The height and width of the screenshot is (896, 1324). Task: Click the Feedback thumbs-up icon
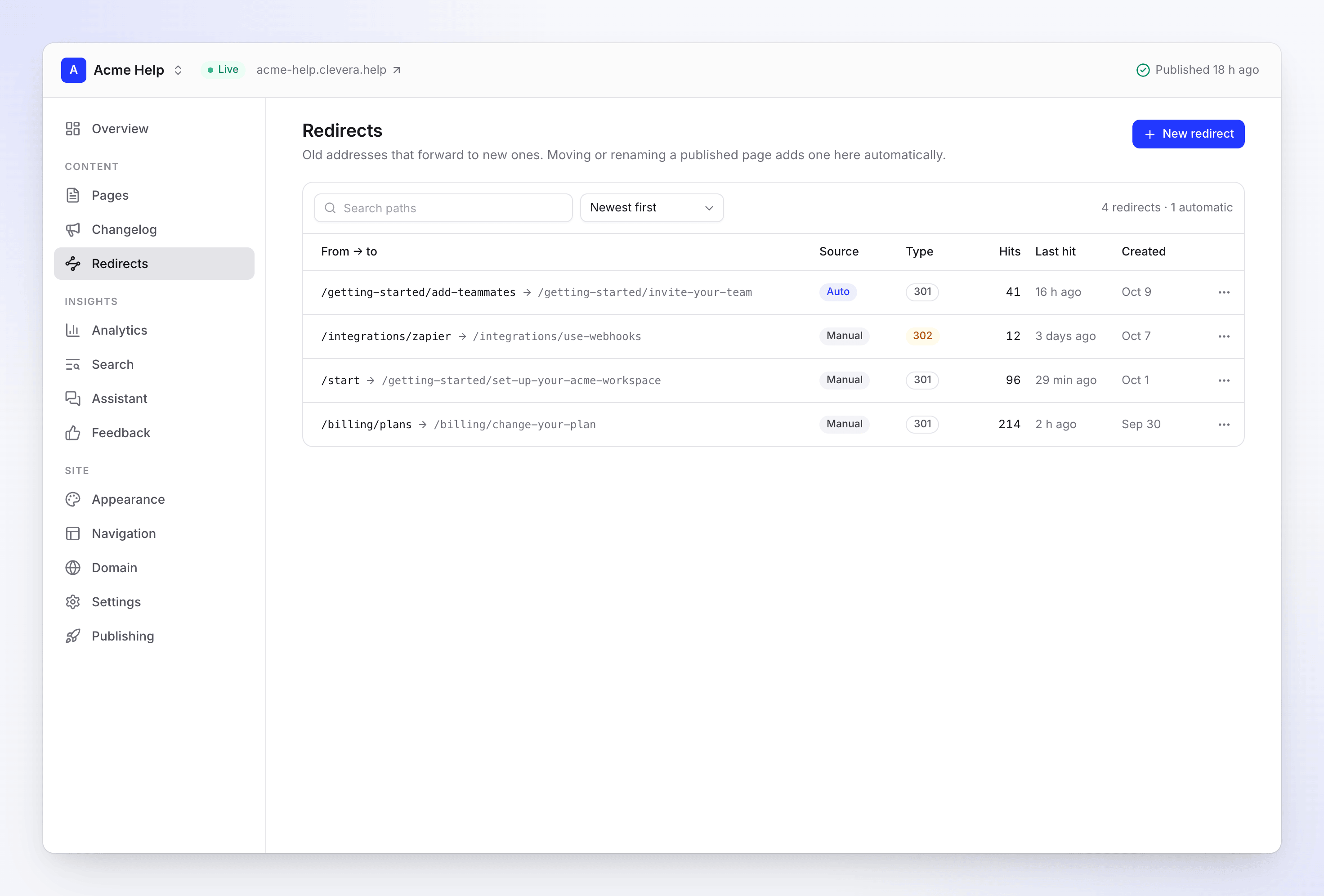[x=72, y=433]
